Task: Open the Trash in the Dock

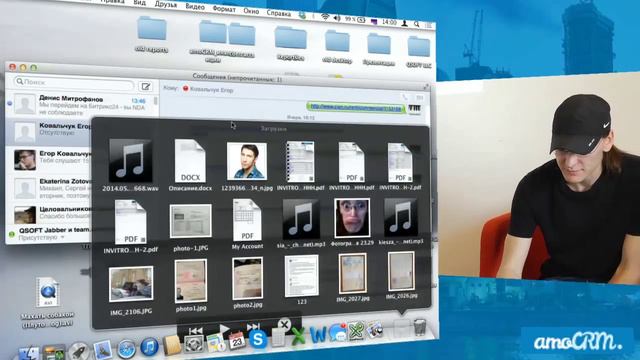Action: pos(420,327)
